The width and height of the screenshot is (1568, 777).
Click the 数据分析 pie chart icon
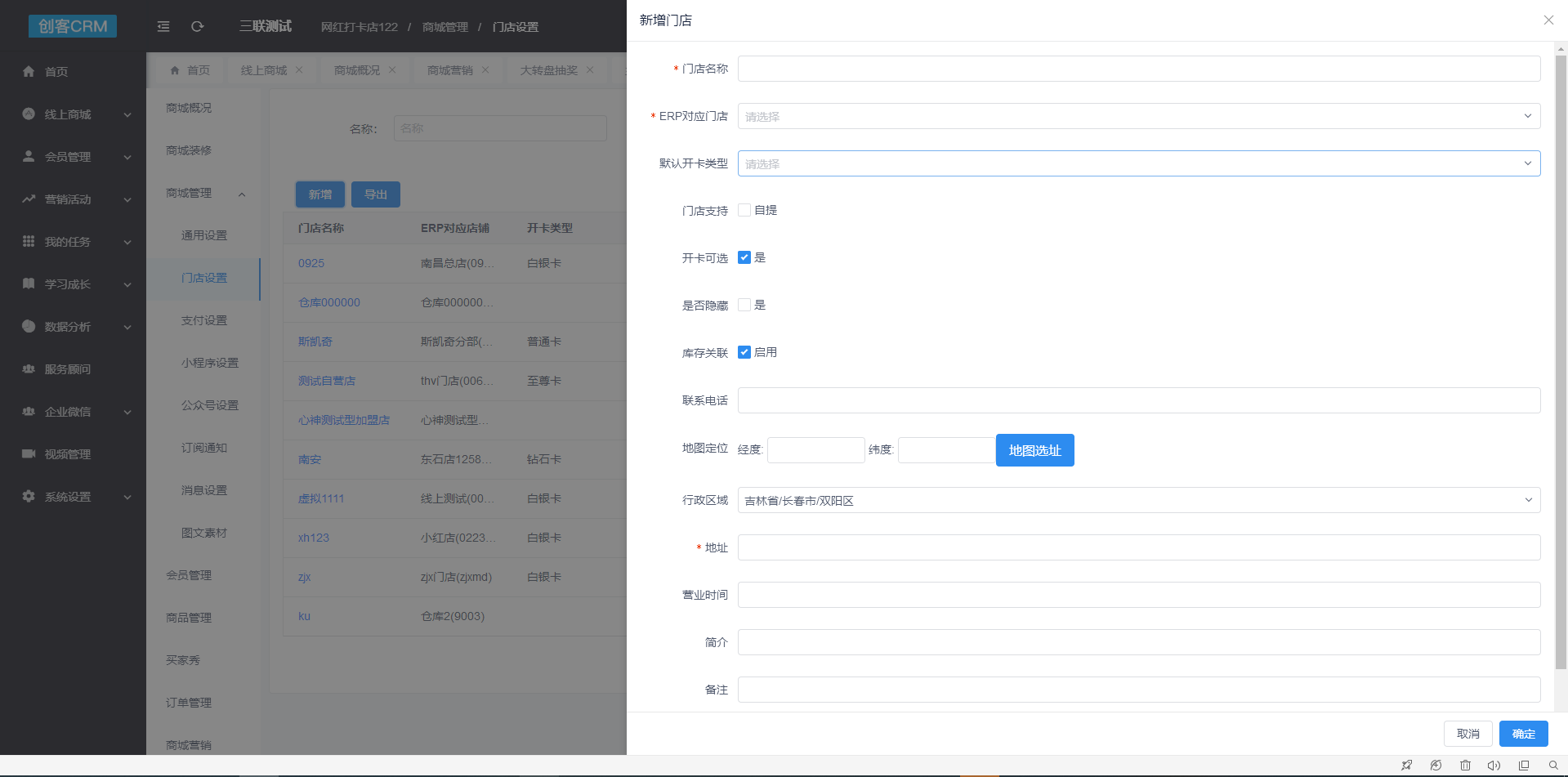[x=29, y=326]
